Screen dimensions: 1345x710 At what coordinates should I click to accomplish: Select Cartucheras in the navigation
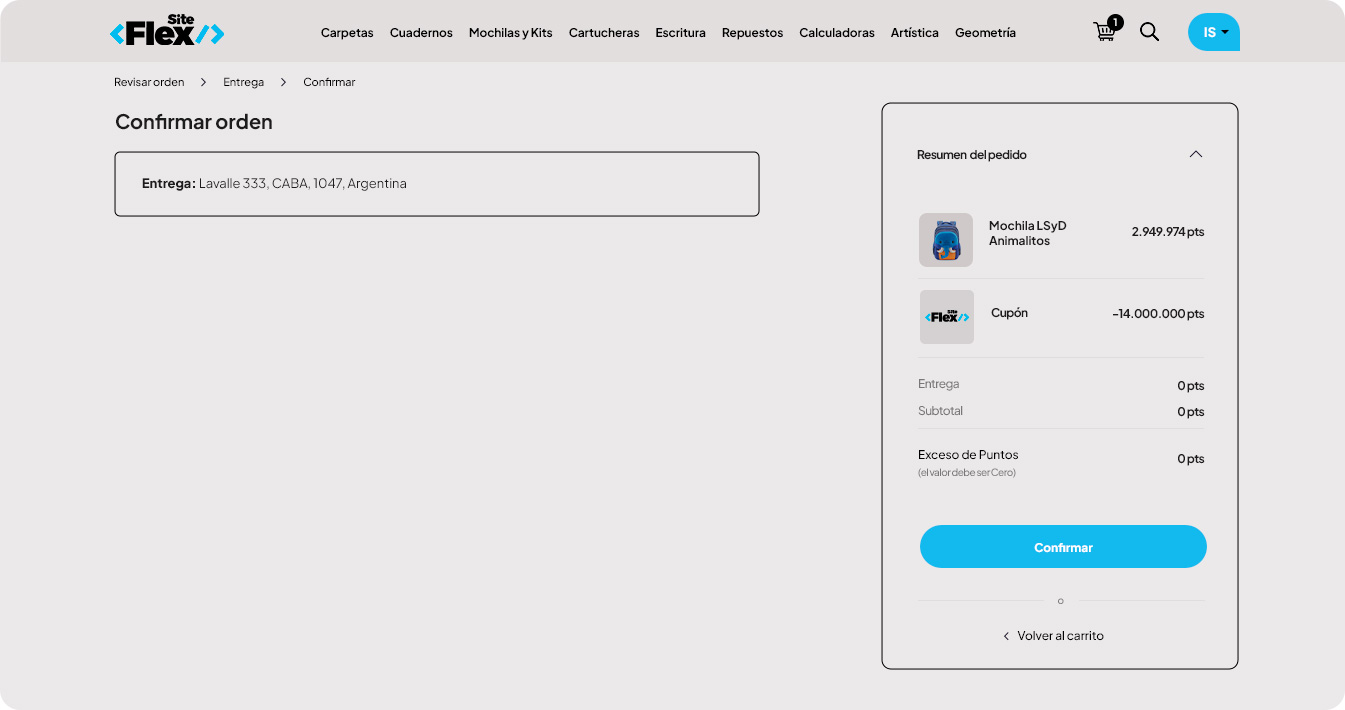(604, 33)
